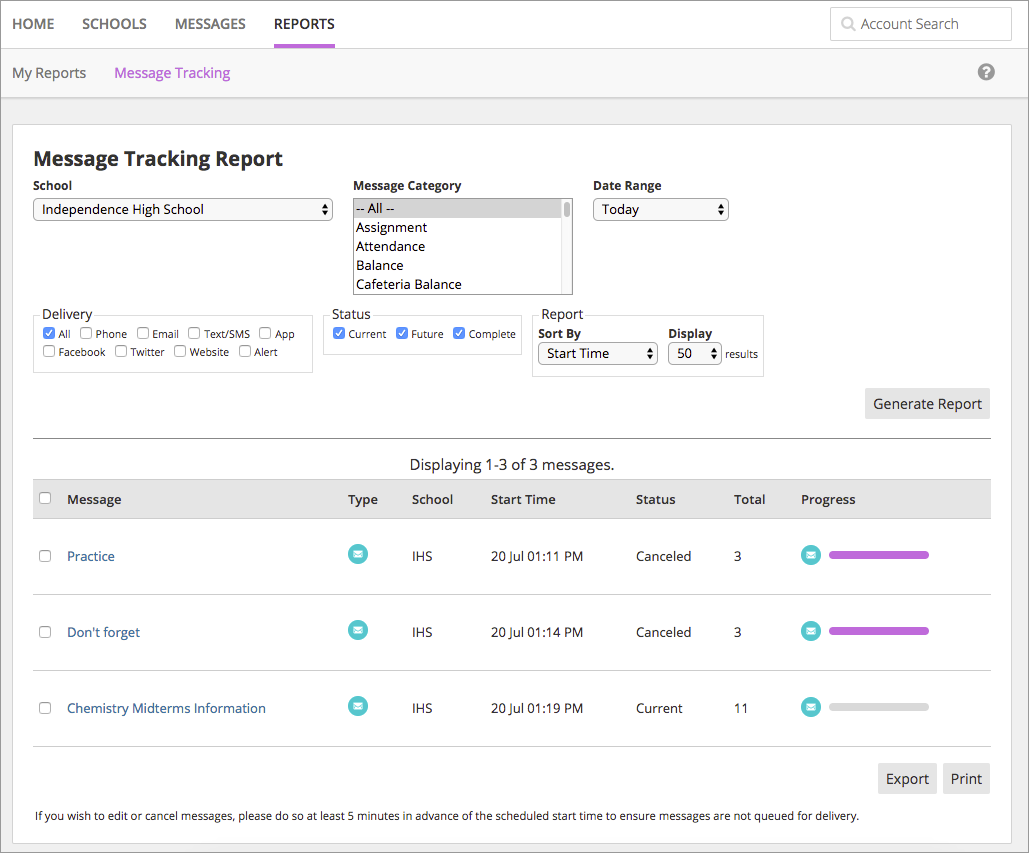Check the App delivery option
The width and height of the screenshot is (1029, 853).
[x=265, y=333]
